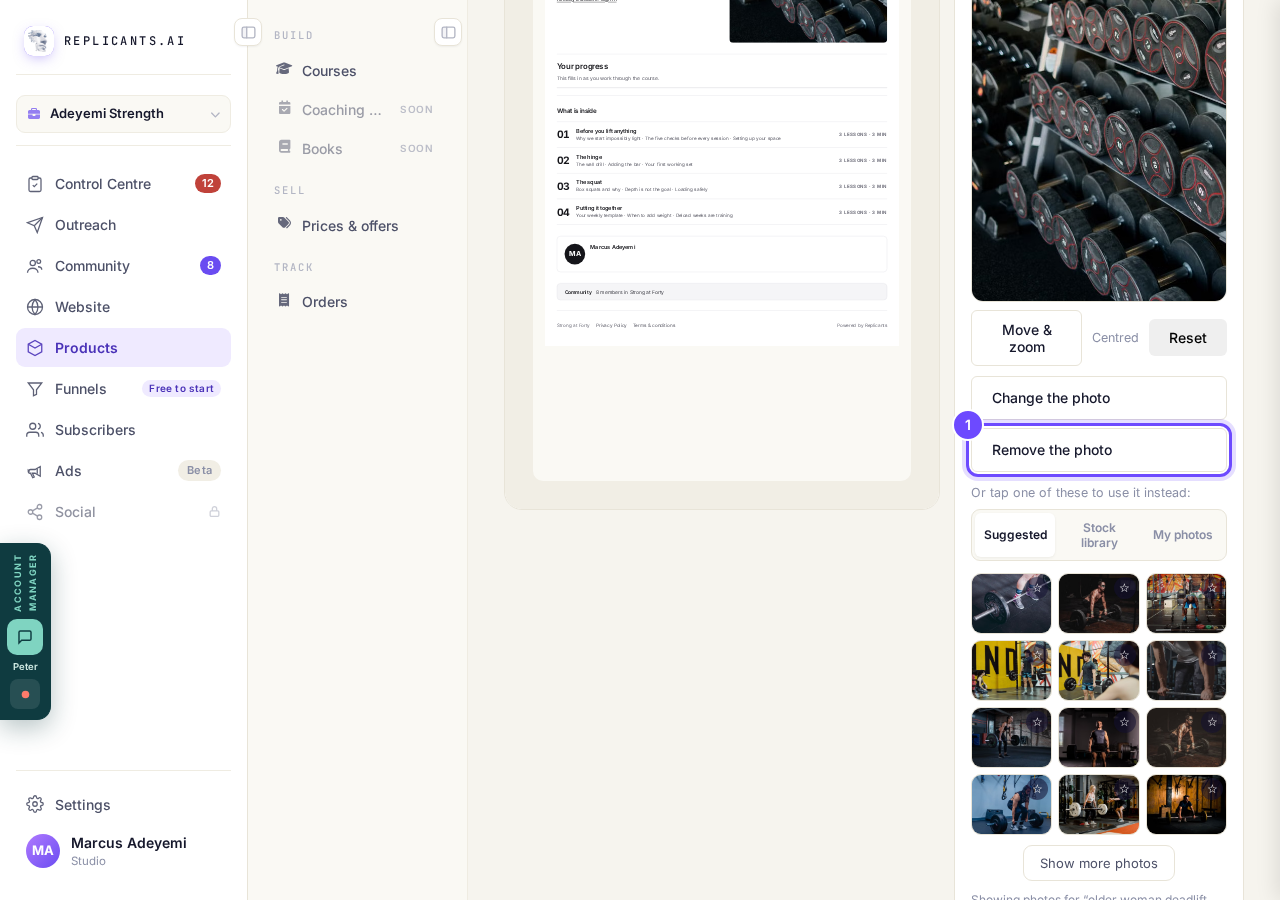Open the Marcus Adeyemi account profile
The height and width of the screenshot is (900, 1280).
tap(123, 851)
